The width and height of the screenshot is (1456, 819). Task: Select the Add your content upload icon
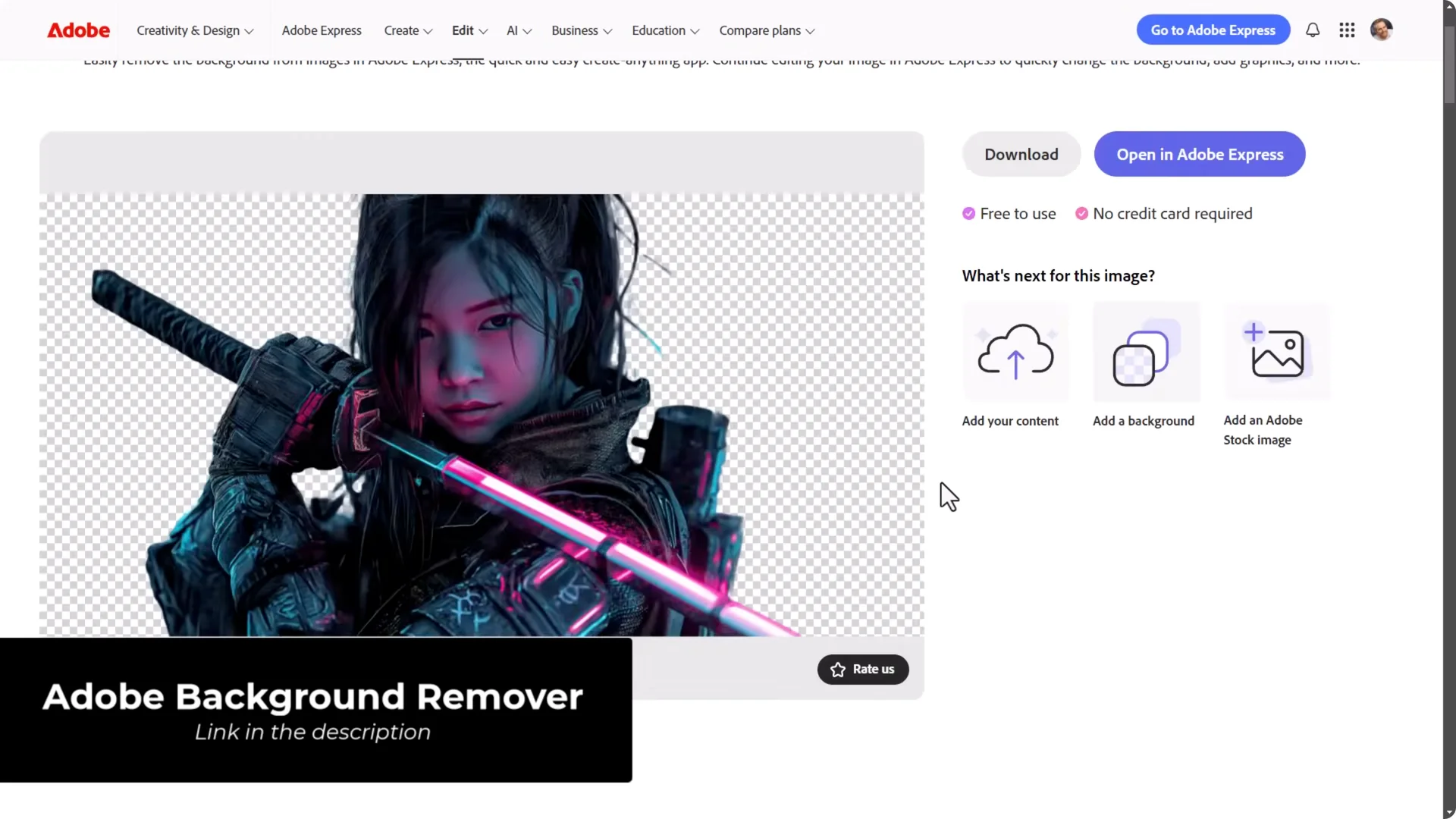pyautogui.click(x=1015, y=353)
